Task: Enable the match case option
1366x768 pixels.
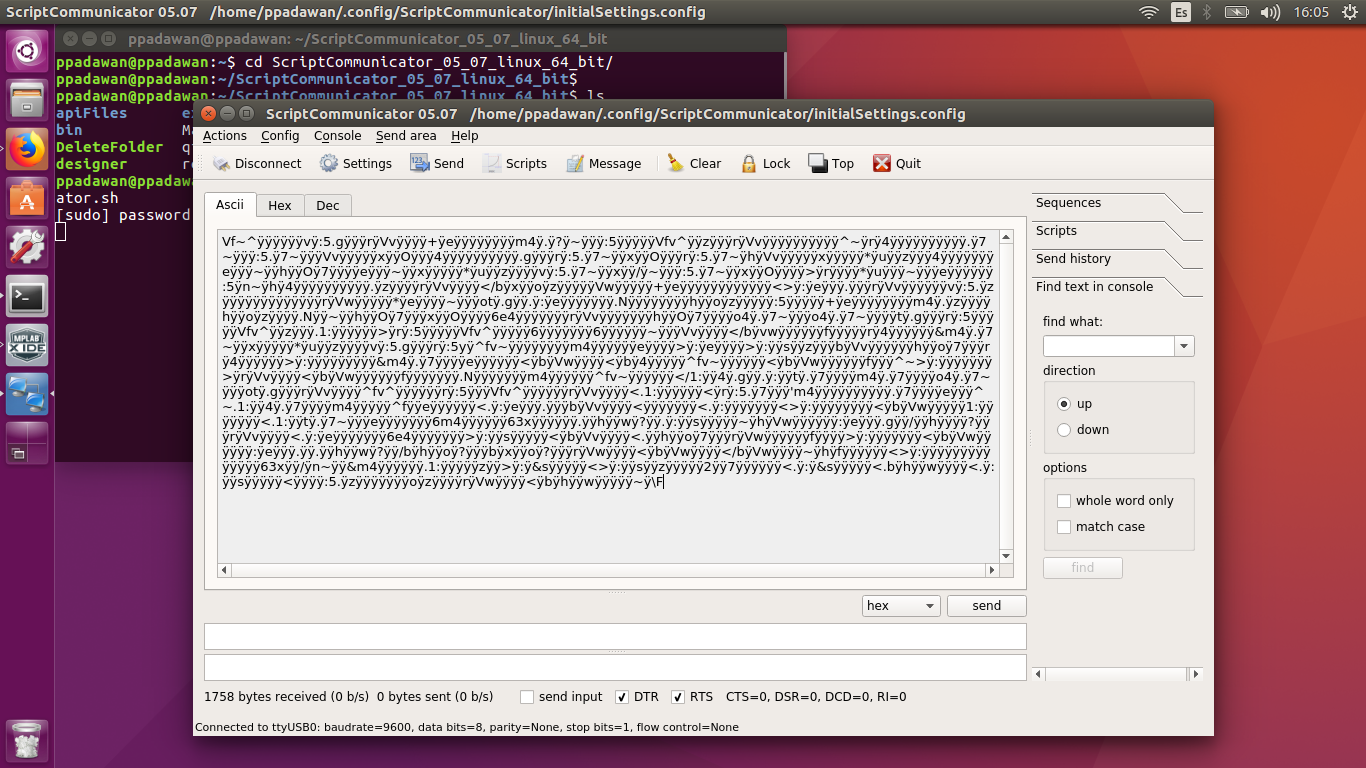Action: (x=1064, y=527)
